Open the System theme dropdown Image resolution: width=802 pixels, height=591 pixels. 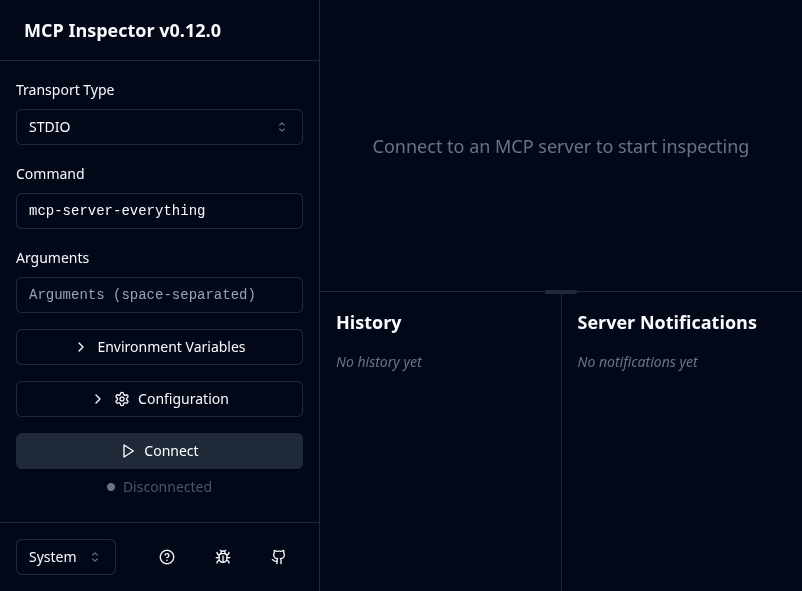(65, 557)
